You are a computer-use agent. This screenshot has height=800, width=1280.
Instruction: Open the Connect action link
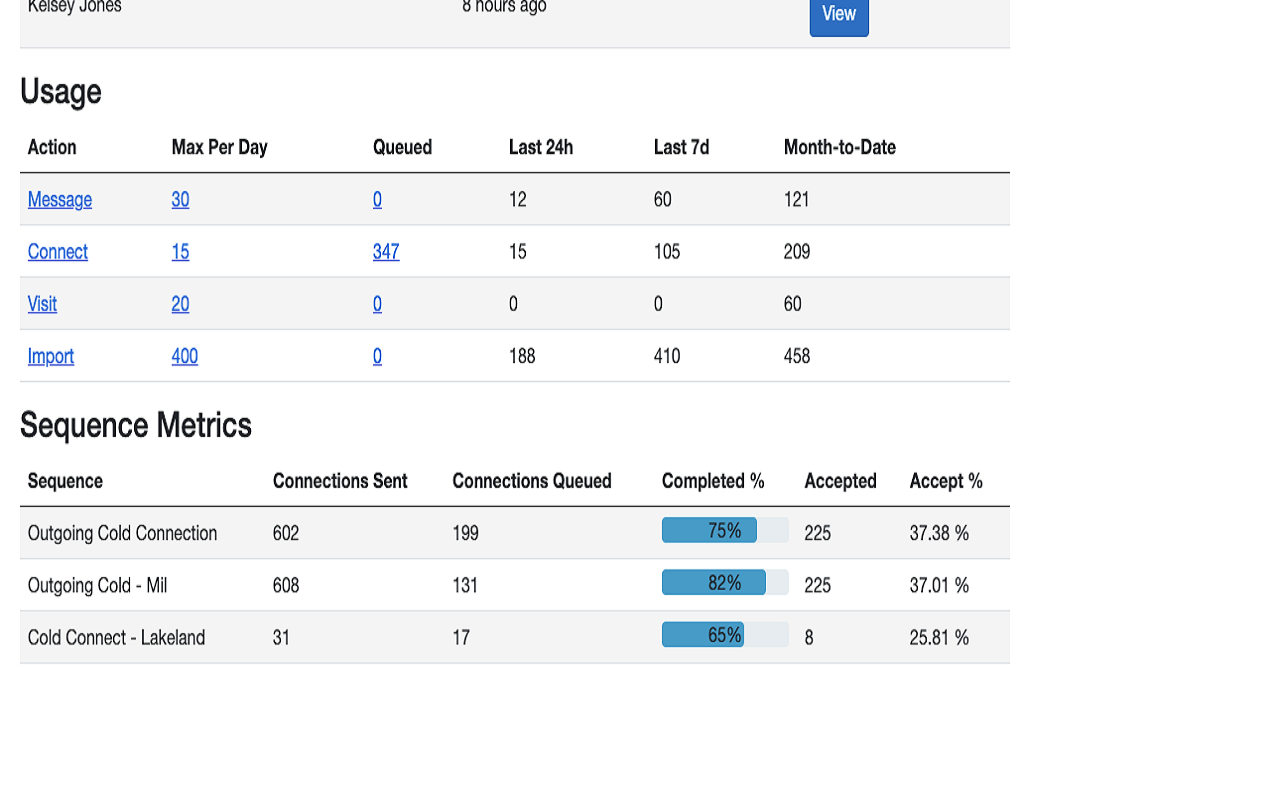pyautogui.click(x=58, y=252)
